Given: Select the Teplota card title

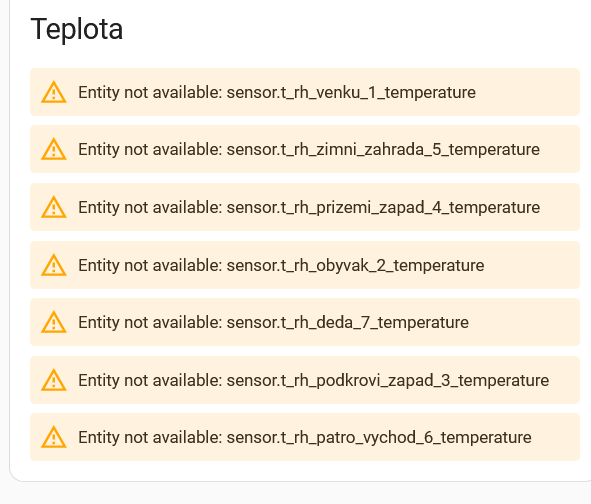Looking at the screenshot, I should (77, 29).
